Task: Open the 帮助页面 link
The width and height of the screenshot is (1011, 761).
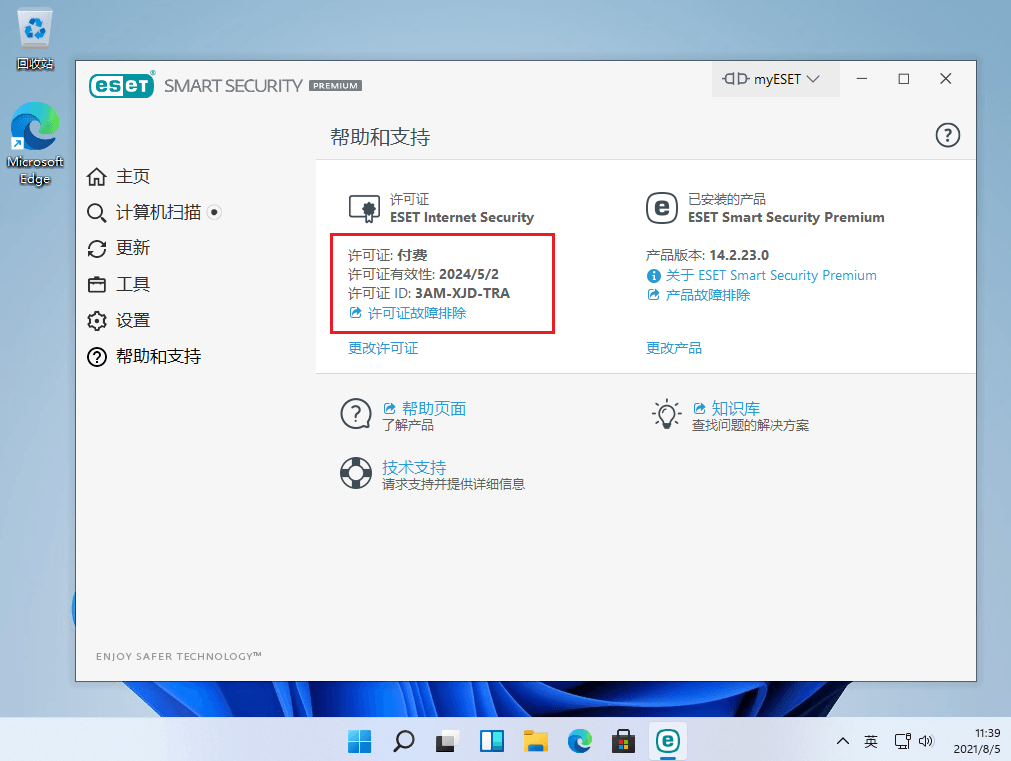Action: pyautogui.click(x=433, y=408)
